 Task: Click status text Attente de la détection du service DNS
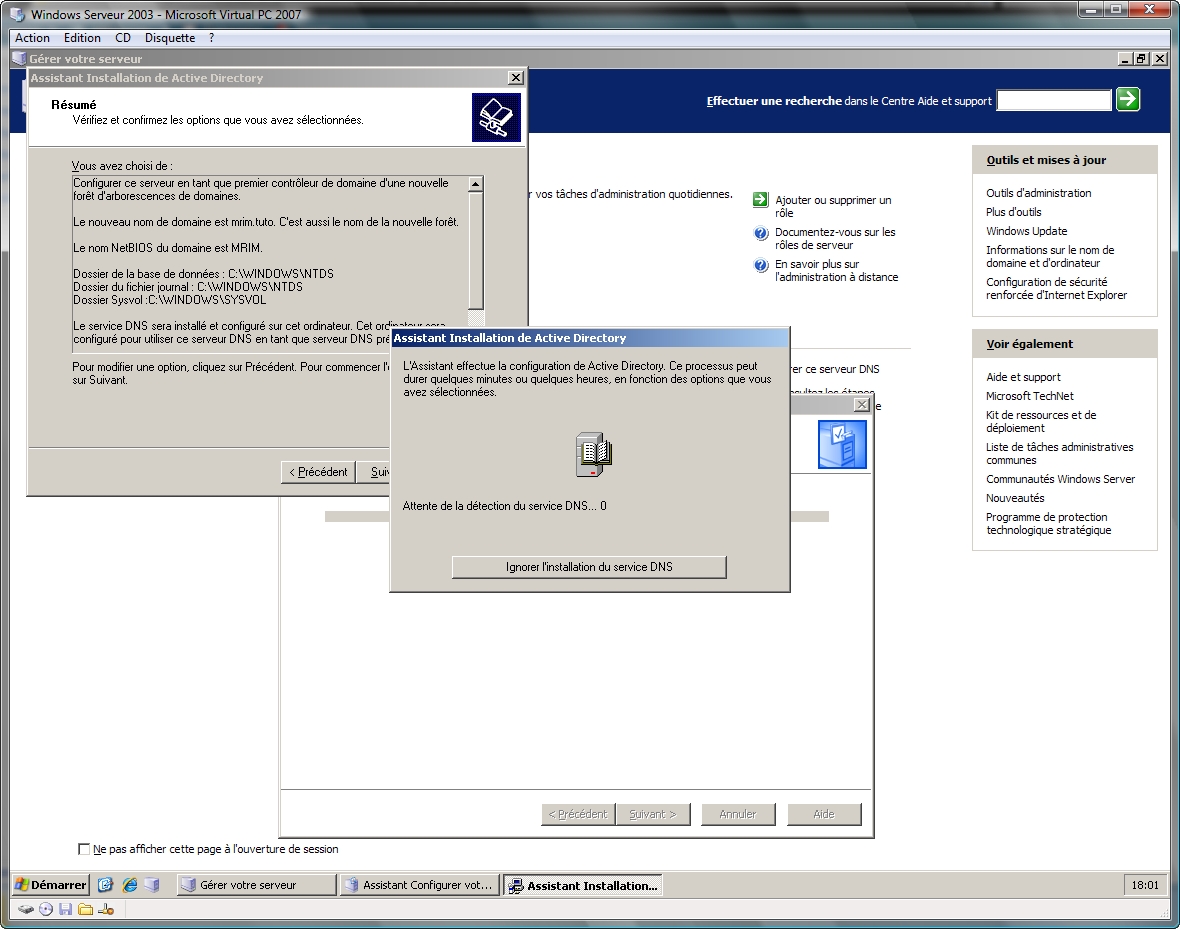[504, 506]
